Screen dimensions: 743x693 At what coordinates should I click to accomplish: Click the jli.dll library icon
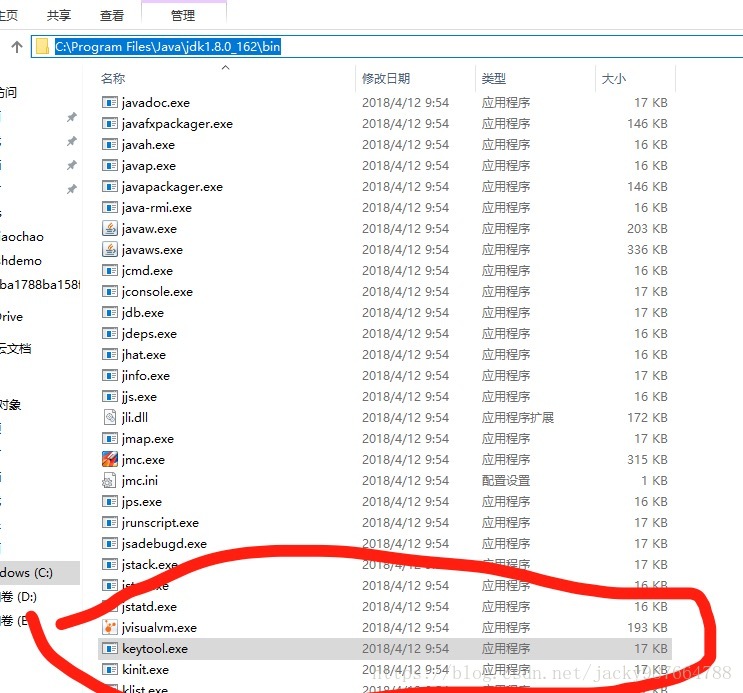point(109,418)
